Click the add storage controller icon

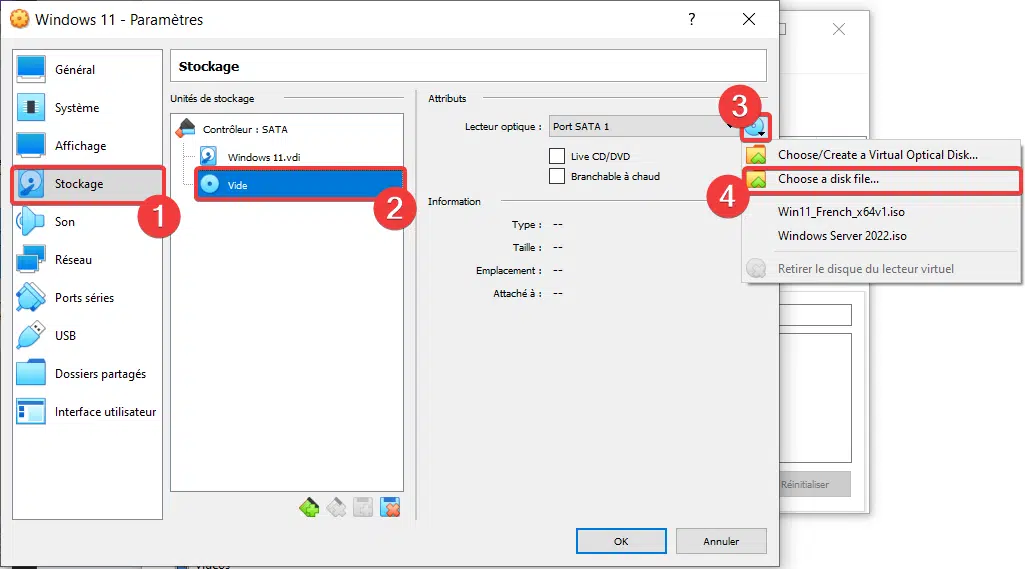[309, 507]
